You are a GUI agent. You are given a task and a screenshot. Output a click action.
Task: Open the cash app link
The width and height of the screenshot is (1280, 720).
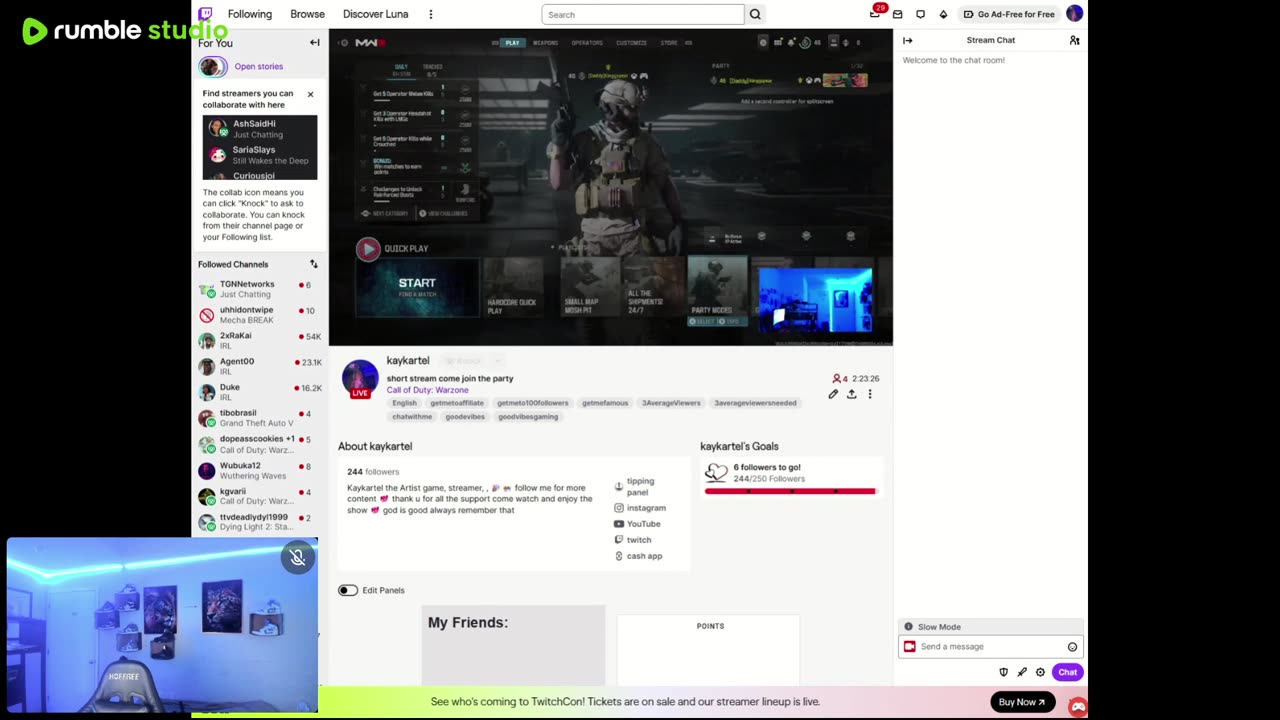coord(638,556)
